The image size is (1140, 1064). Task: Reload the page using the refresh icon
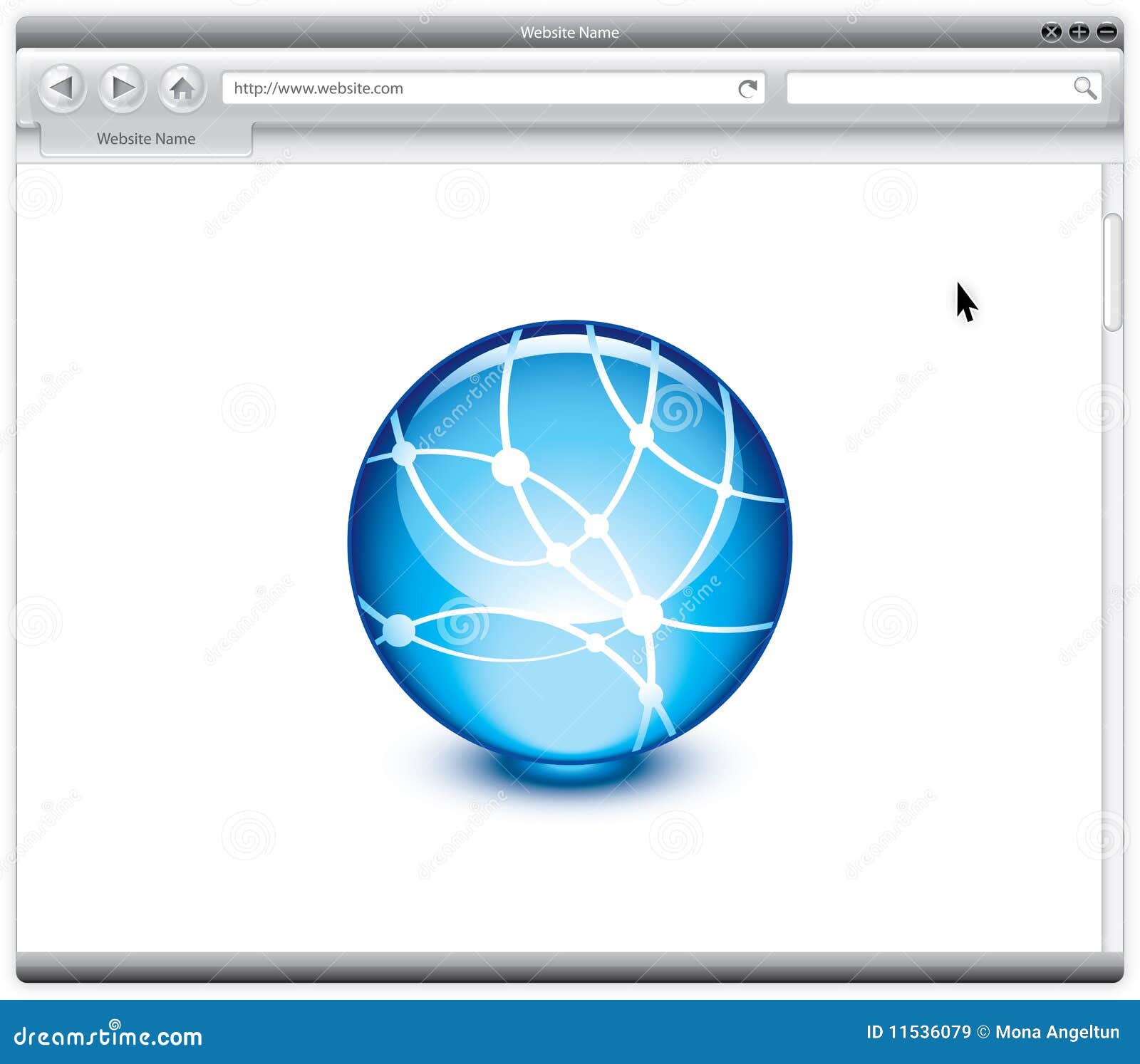[748, 87]
